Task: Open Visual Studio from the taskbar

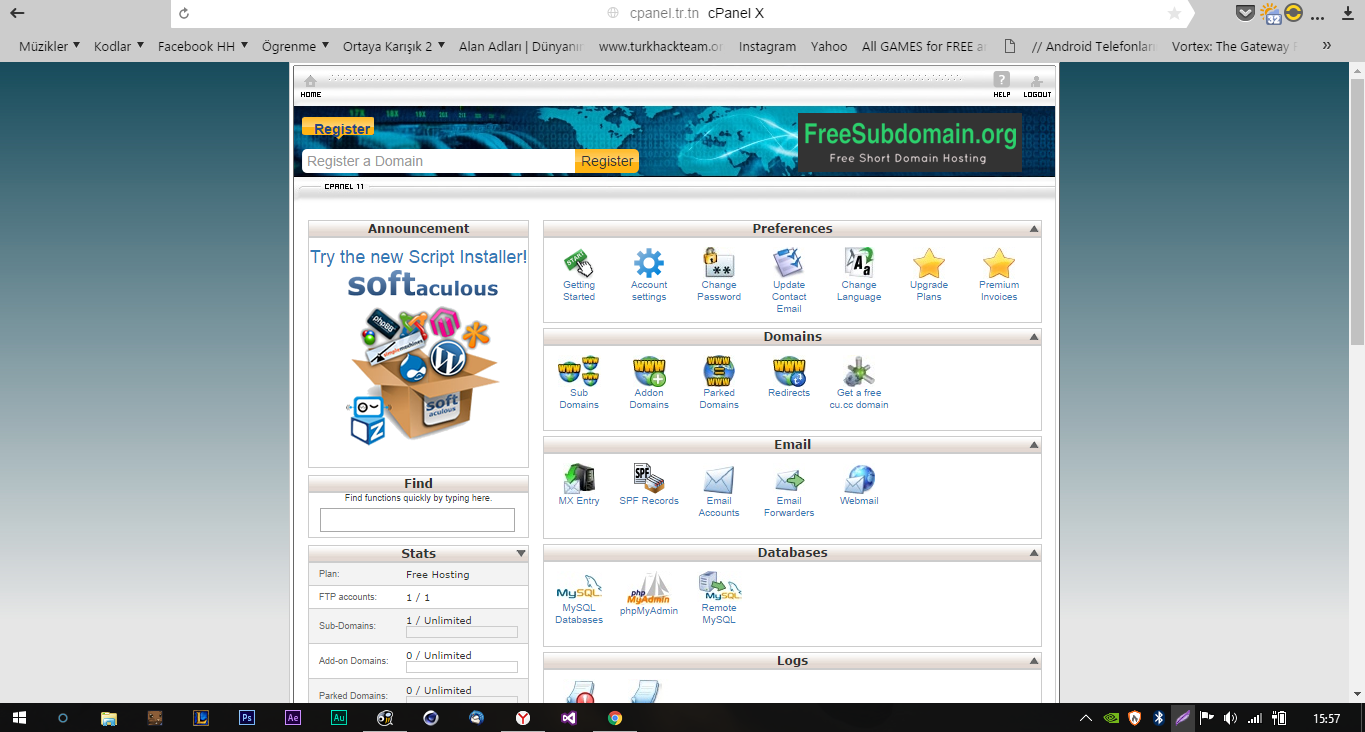Action: point(568,717)
